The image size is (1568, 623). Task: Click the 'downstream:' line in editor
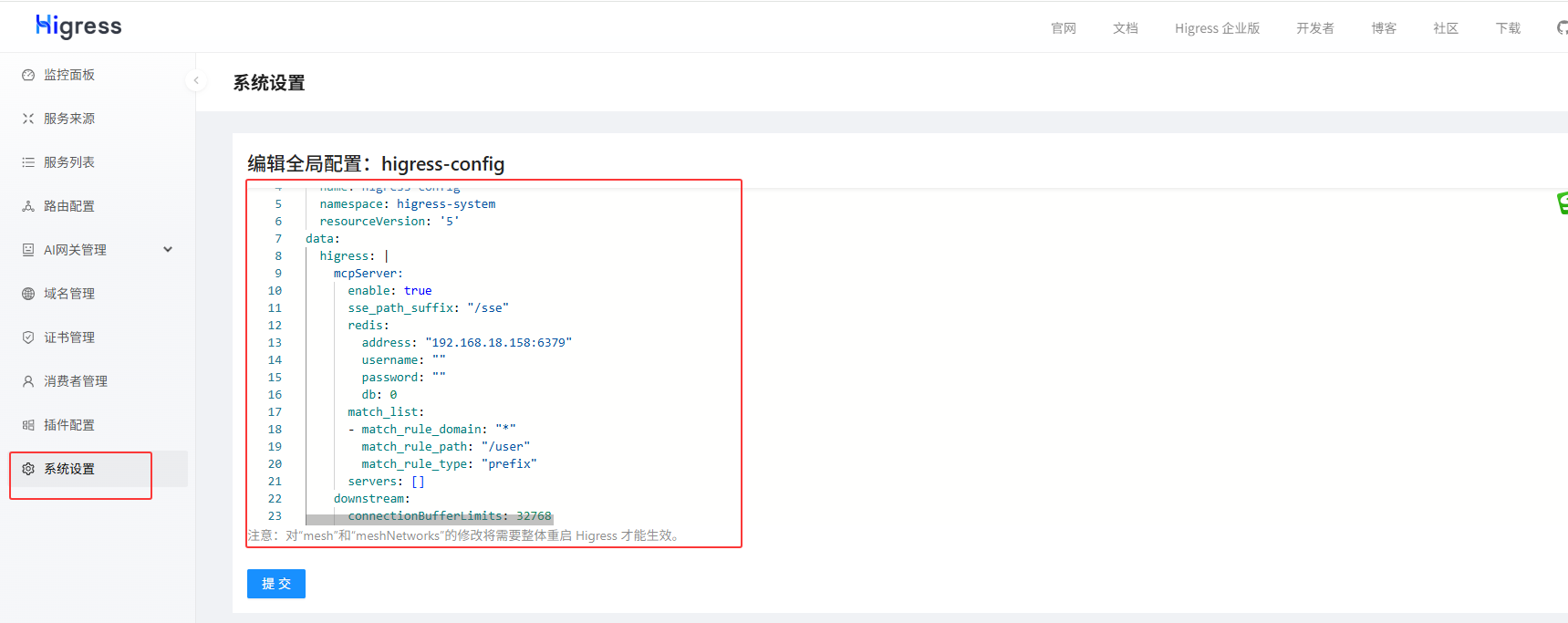coord(372,499)
